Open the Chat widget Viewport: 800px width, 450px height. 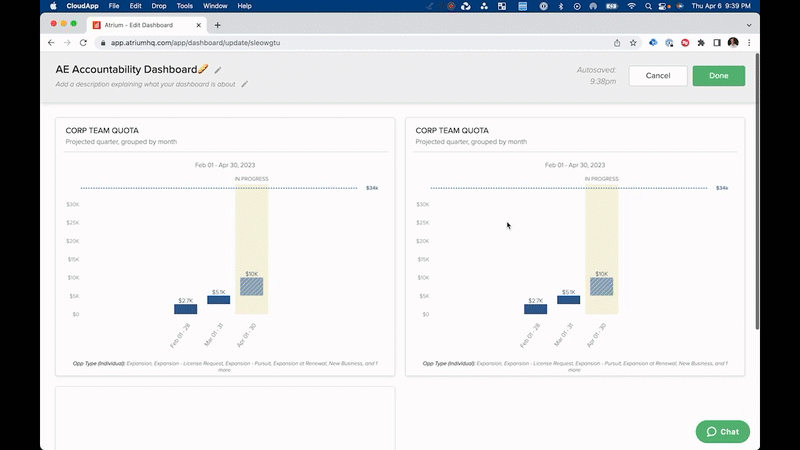click(722, 432)
